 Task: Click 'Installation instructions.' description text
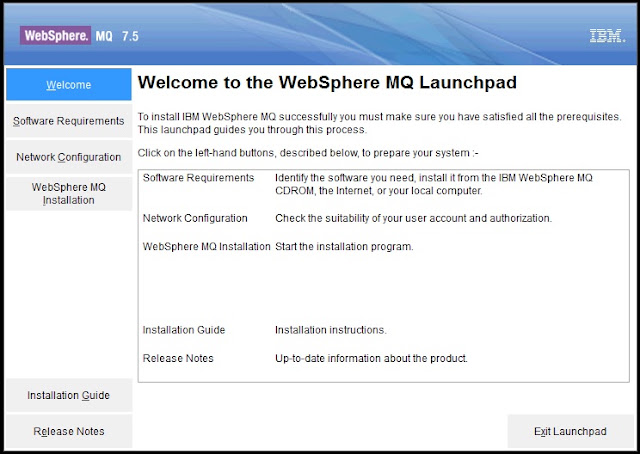[x=331, y=330]
